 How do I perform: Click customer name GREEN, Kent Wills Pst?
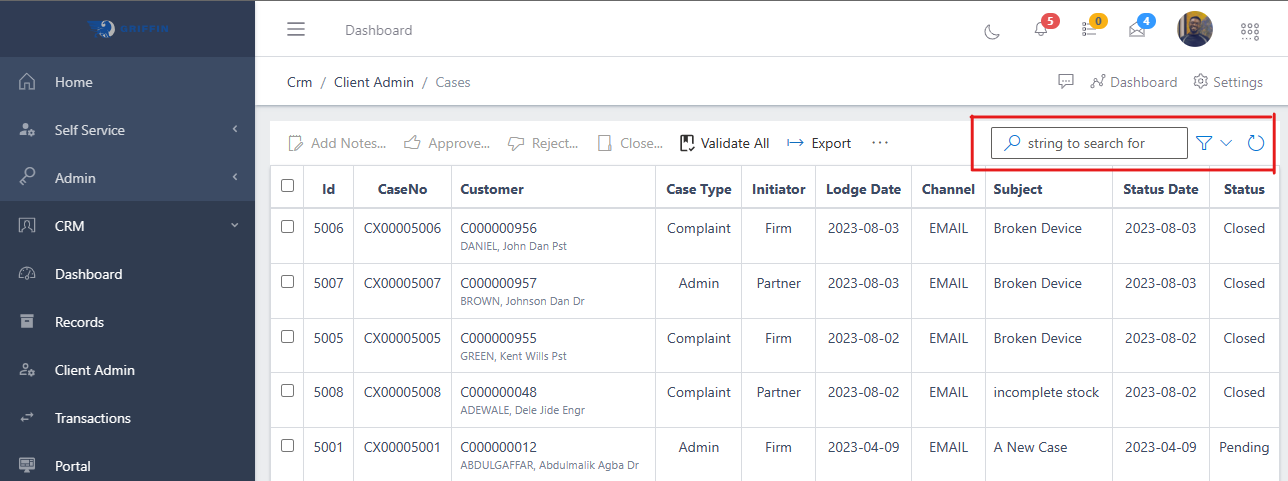tap(514, 355)
